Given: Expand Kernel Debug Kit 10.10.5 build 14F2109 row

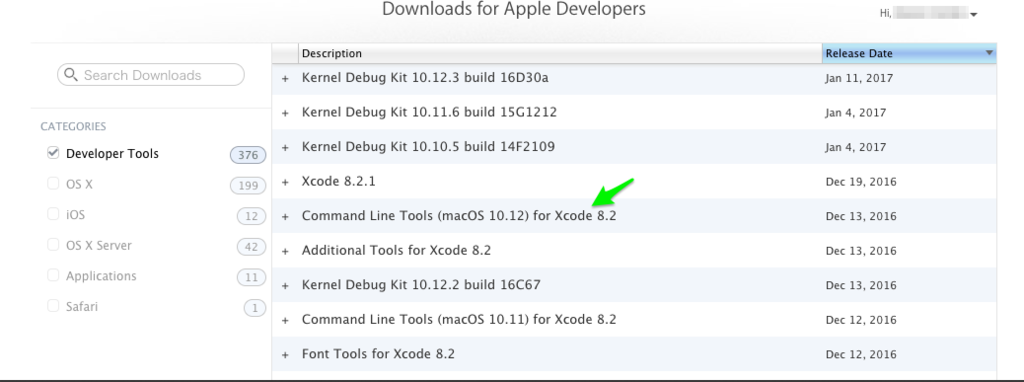Looking at the screenshot, I should [285, 148].
